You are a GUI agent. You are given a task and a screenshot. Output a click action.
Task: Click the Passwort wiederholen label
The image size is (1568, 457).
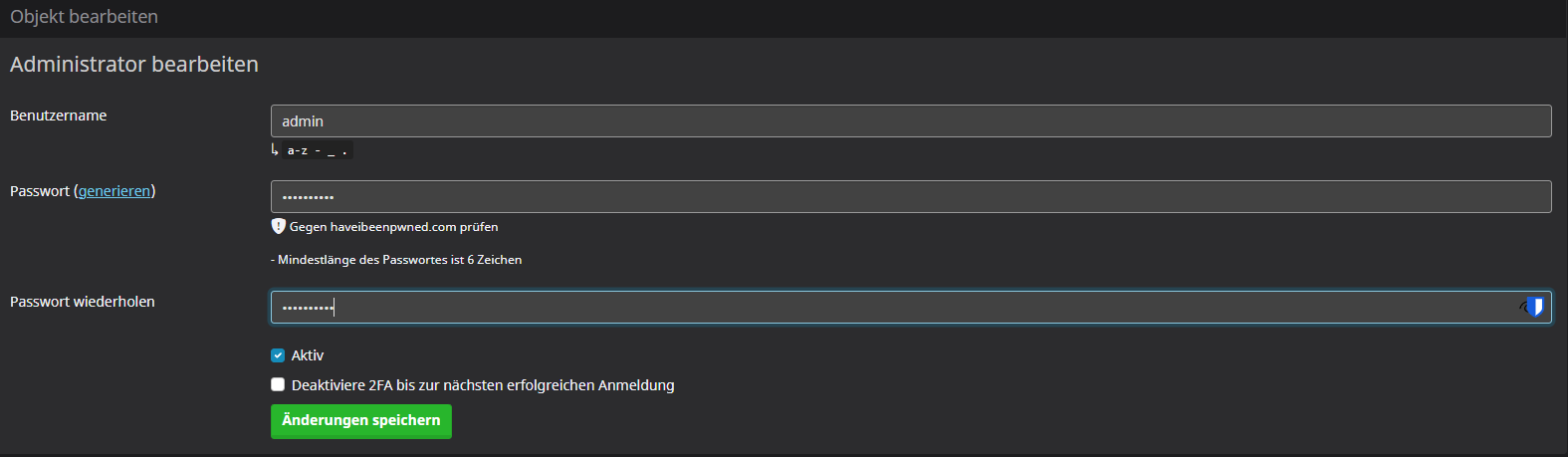pos(83,302)
